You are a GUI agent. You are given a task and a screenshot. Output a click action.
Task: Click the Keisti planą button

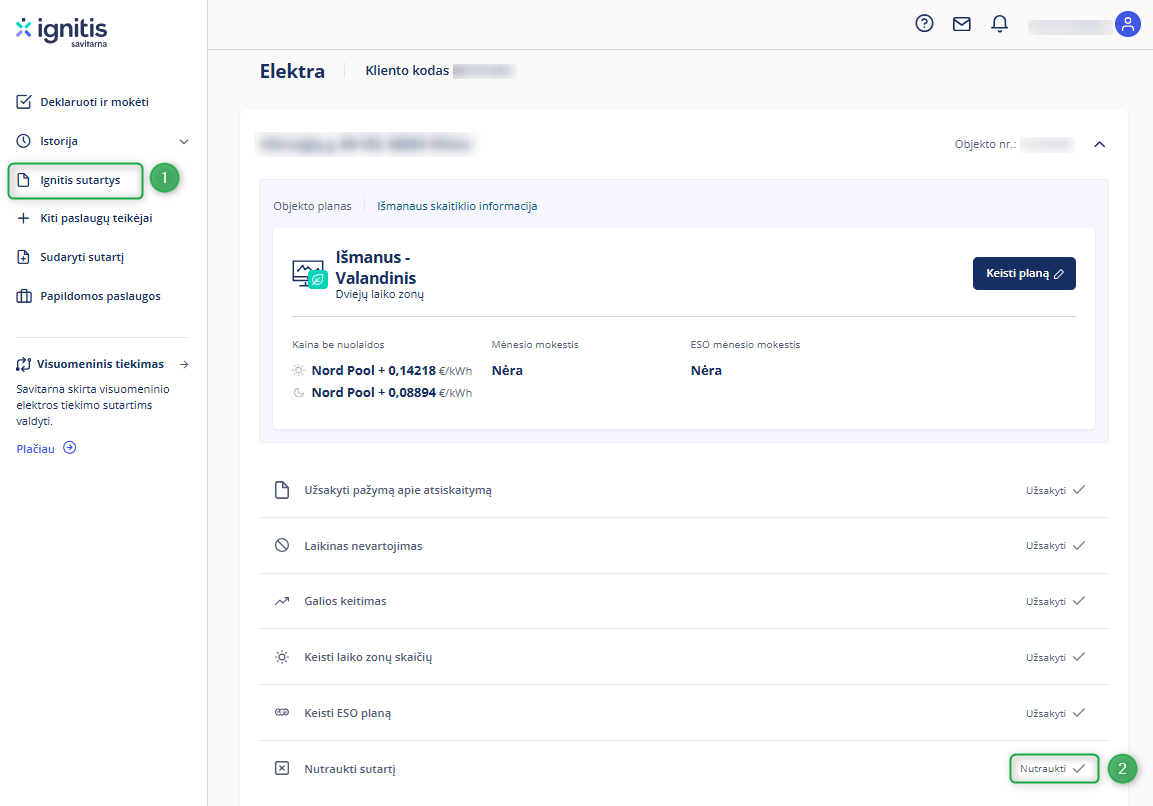click(x=1024, y=274)
